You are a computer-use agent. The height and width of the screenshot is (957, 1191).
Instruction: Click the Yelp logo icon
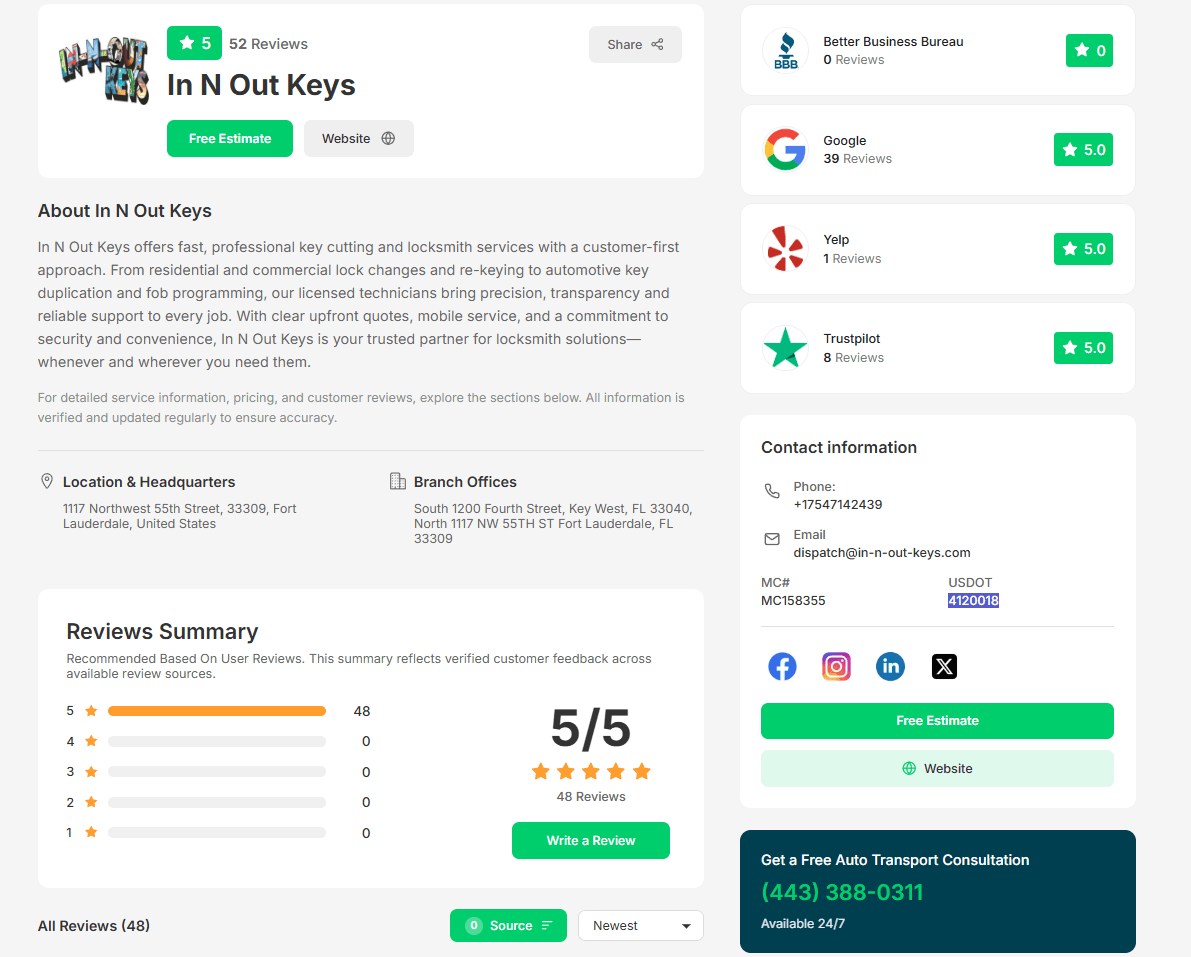pyautogui.click(x=785, y=248)
